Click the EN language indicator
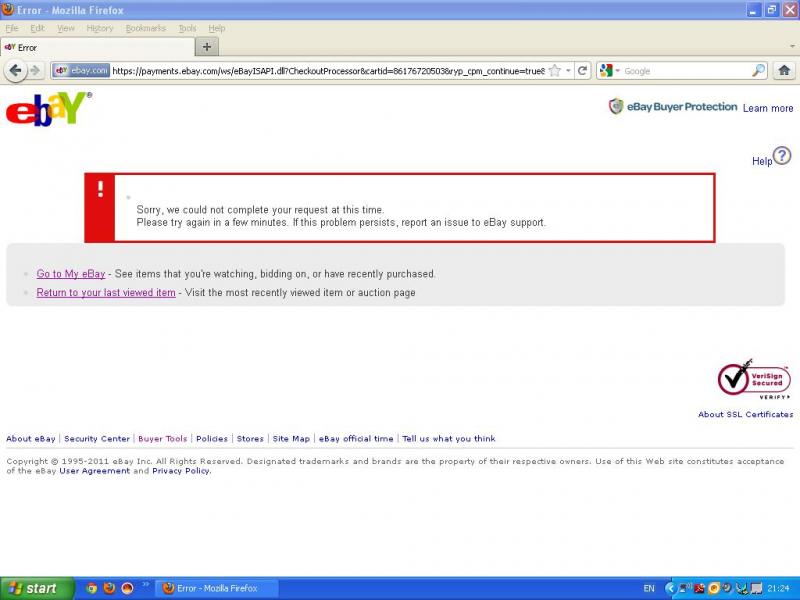This screenshot has width=800, height=600. 649,588
